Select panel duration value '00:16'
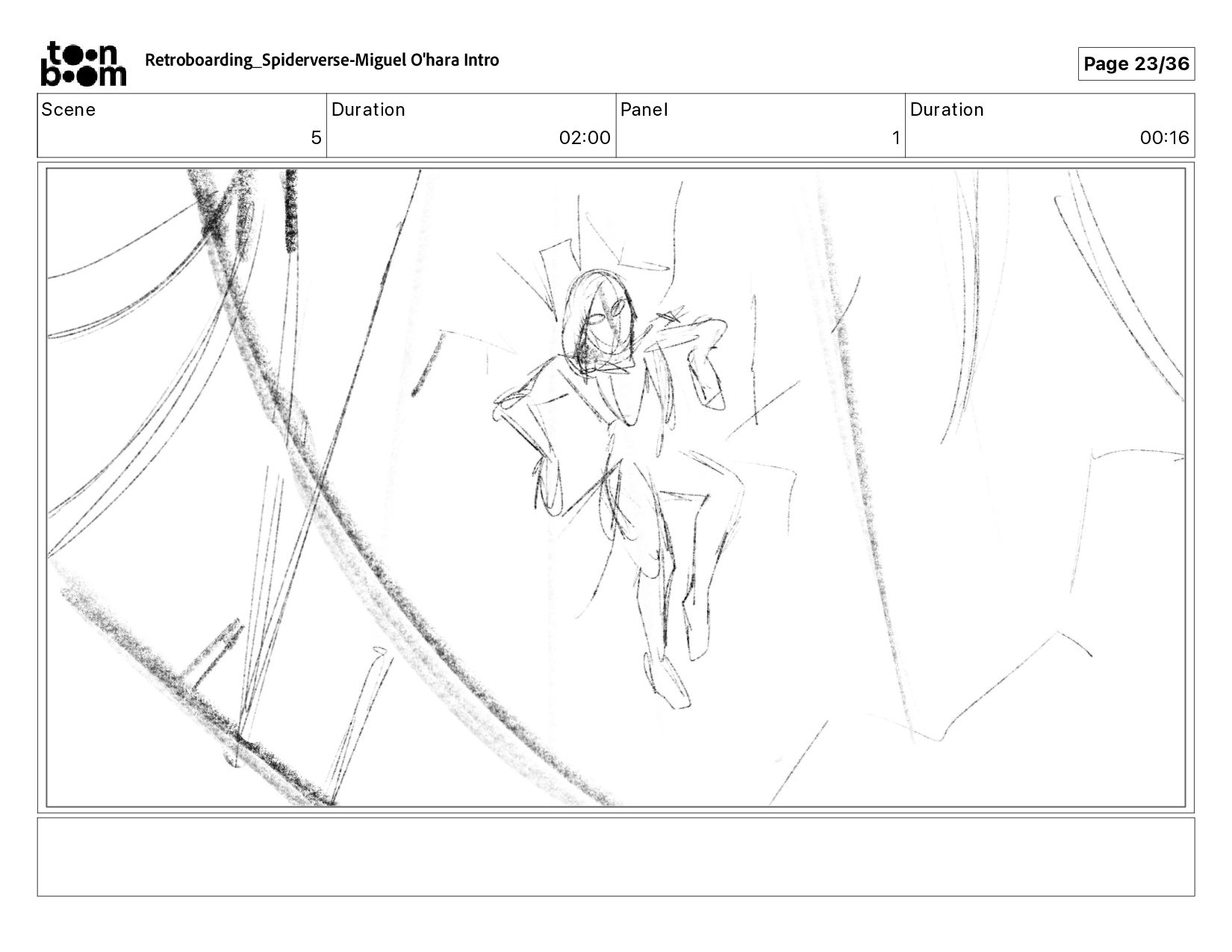 (x=1164, y=138)
